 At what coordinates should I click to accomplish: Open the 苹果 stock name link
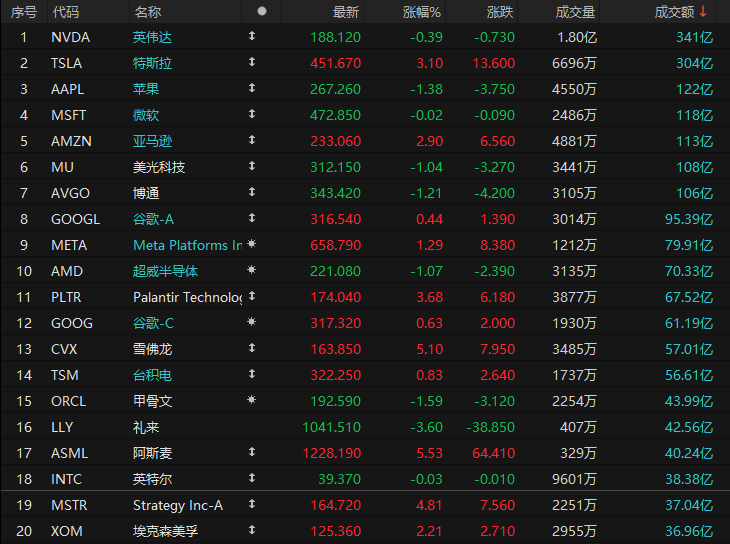[x=146, y=89]
